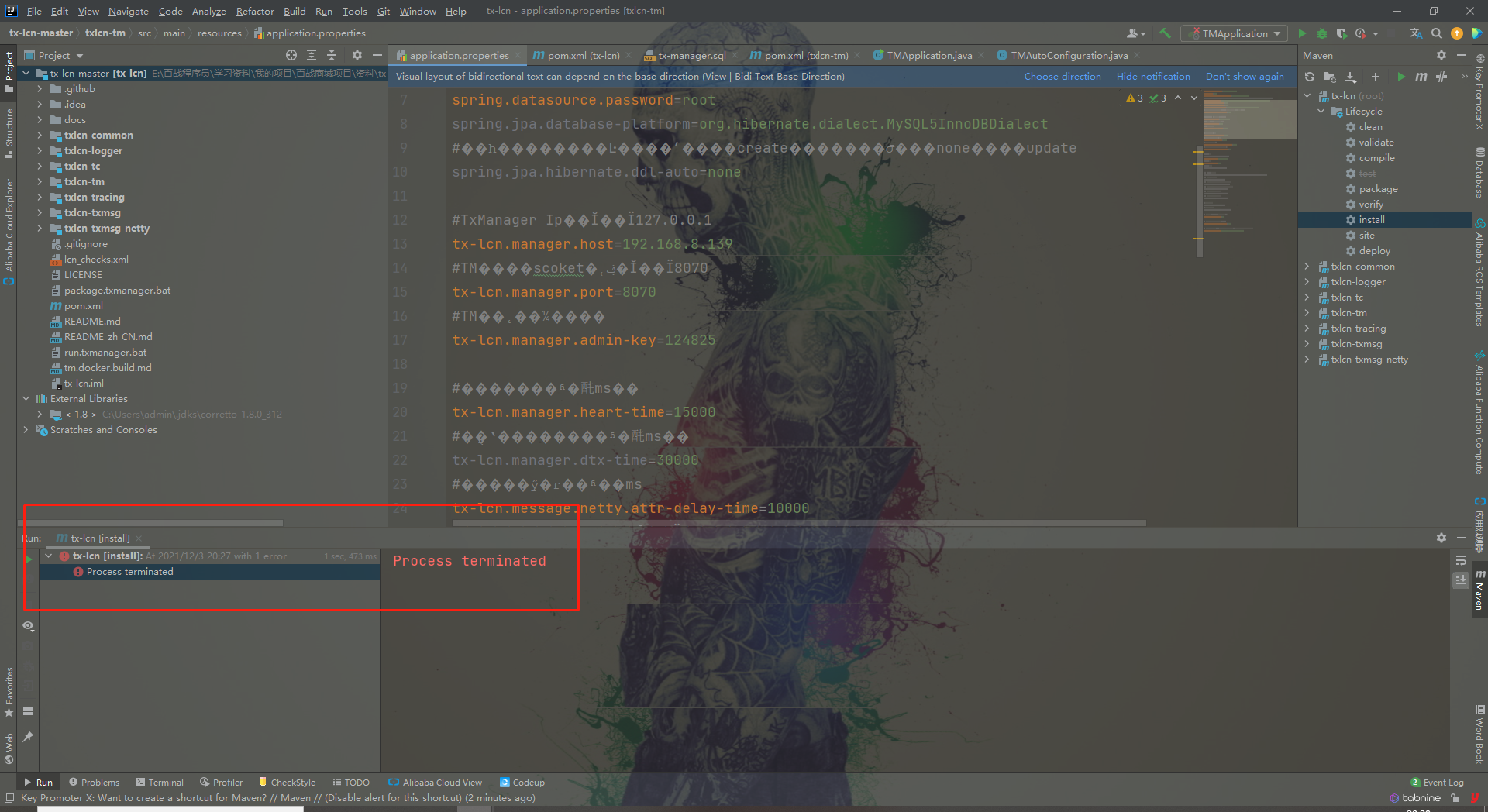Collapse External Libraries node

pos(26,398)
